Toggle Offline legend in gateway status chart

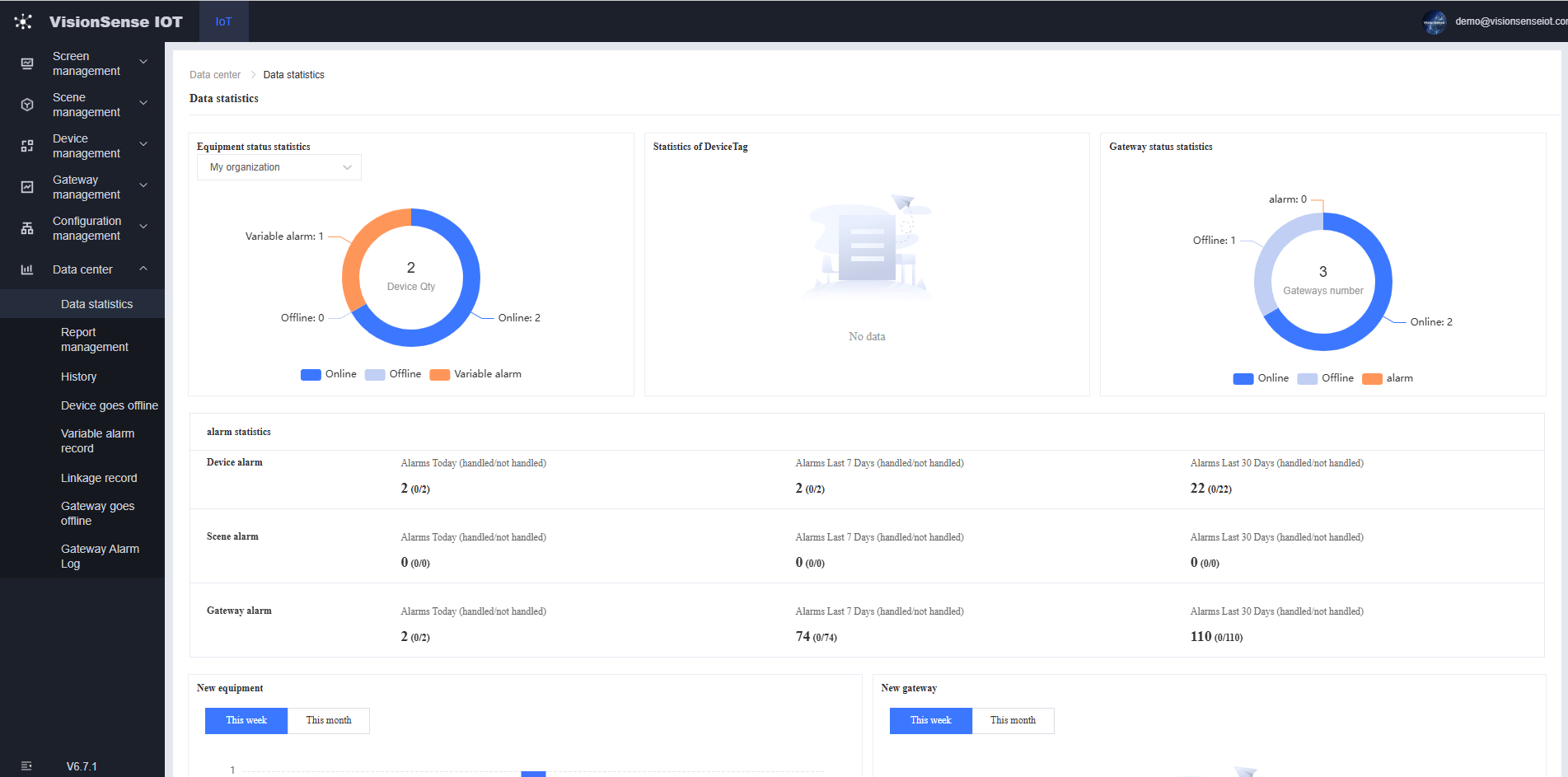(x=1326, y=378)
